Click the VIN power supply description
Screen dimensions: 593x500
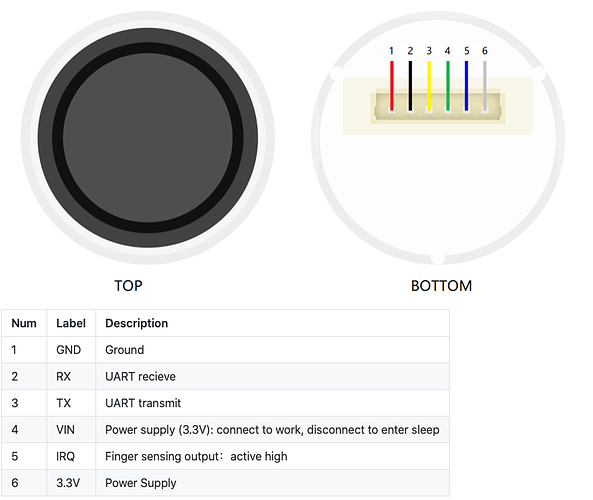(272, 430)
